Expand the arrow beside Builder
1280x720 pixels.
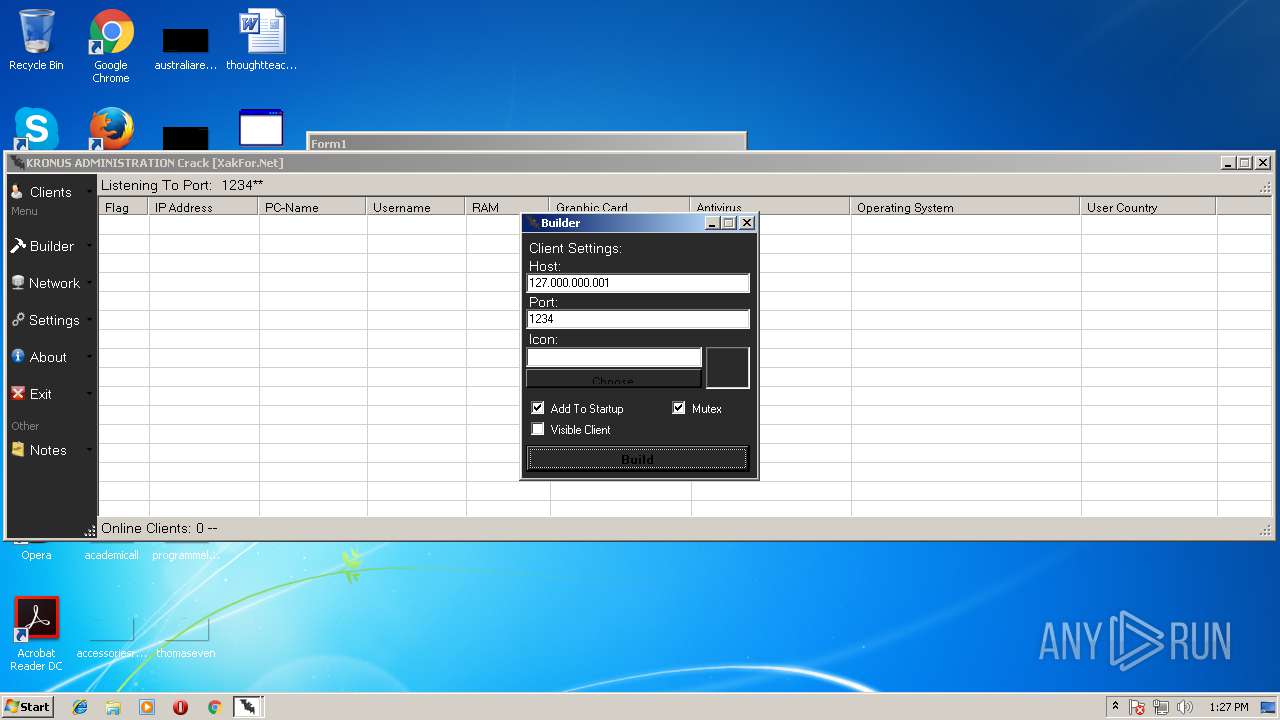[x=89, y=245]
